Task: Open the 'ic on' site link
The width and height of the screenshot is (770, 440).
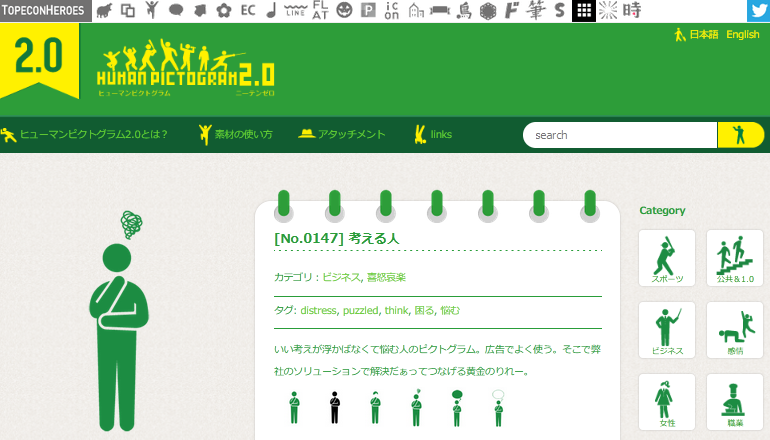Action: pos(392,10)
